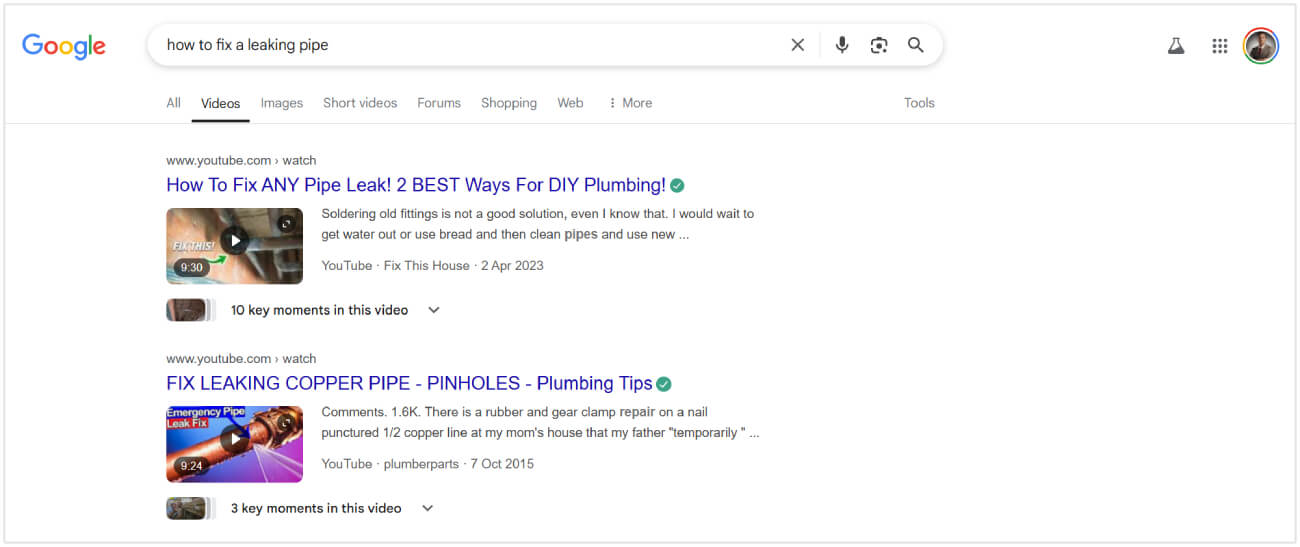
Task: Click first result's www.youtube.com › watch URL
Action: pos(241,160)
